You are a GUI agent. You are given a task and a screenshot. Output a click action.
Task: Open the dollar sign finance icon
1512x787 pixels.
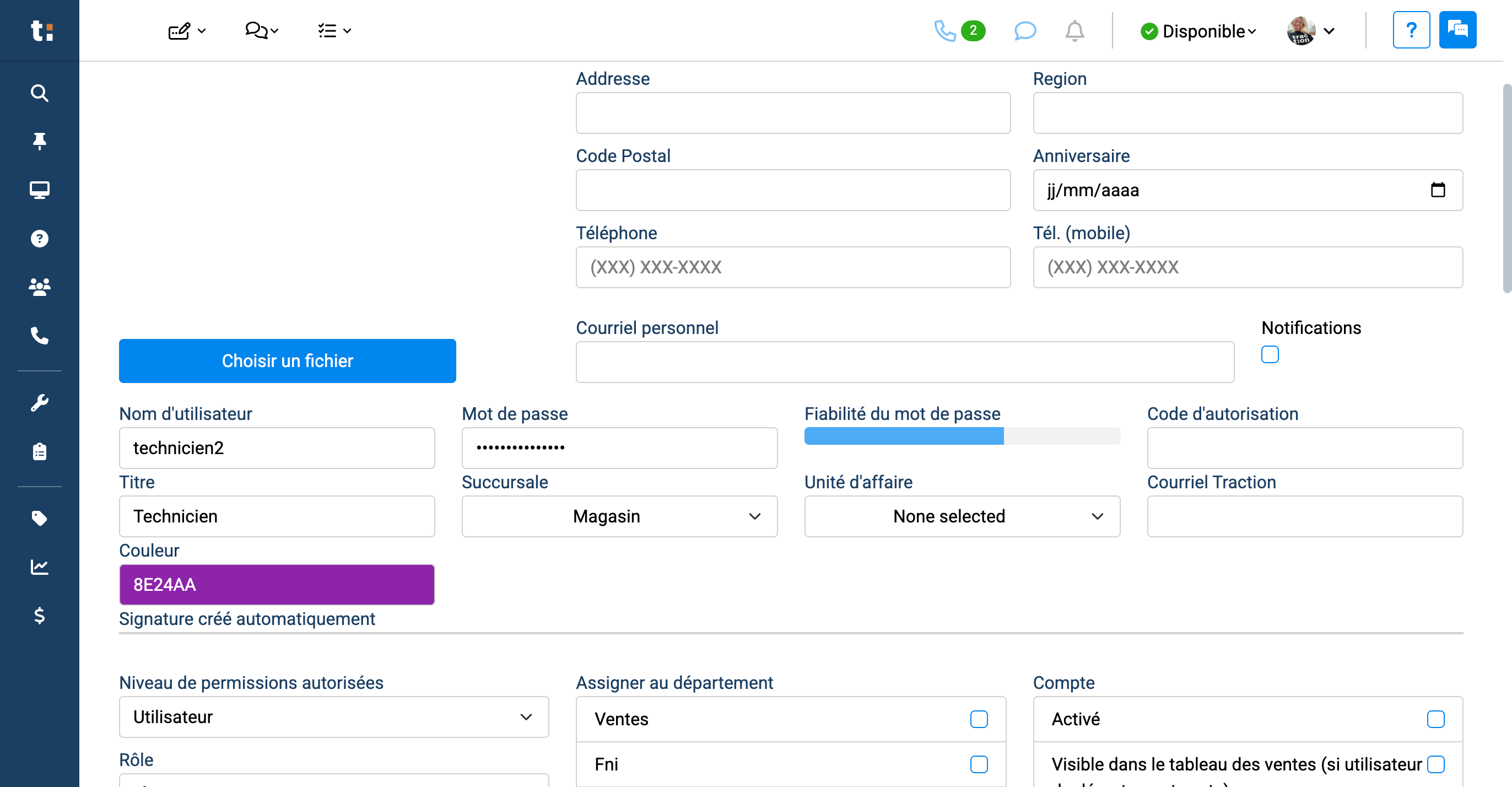(x=39, y=616)
